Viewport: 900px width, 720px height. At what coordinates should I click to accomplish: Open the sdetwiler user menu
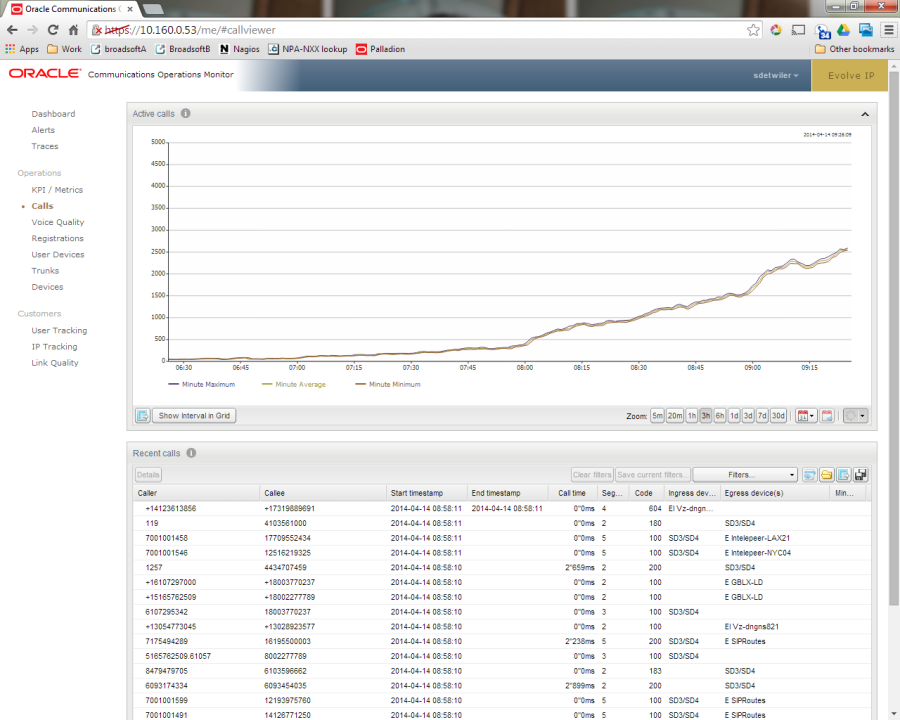(x=775, y=75)
